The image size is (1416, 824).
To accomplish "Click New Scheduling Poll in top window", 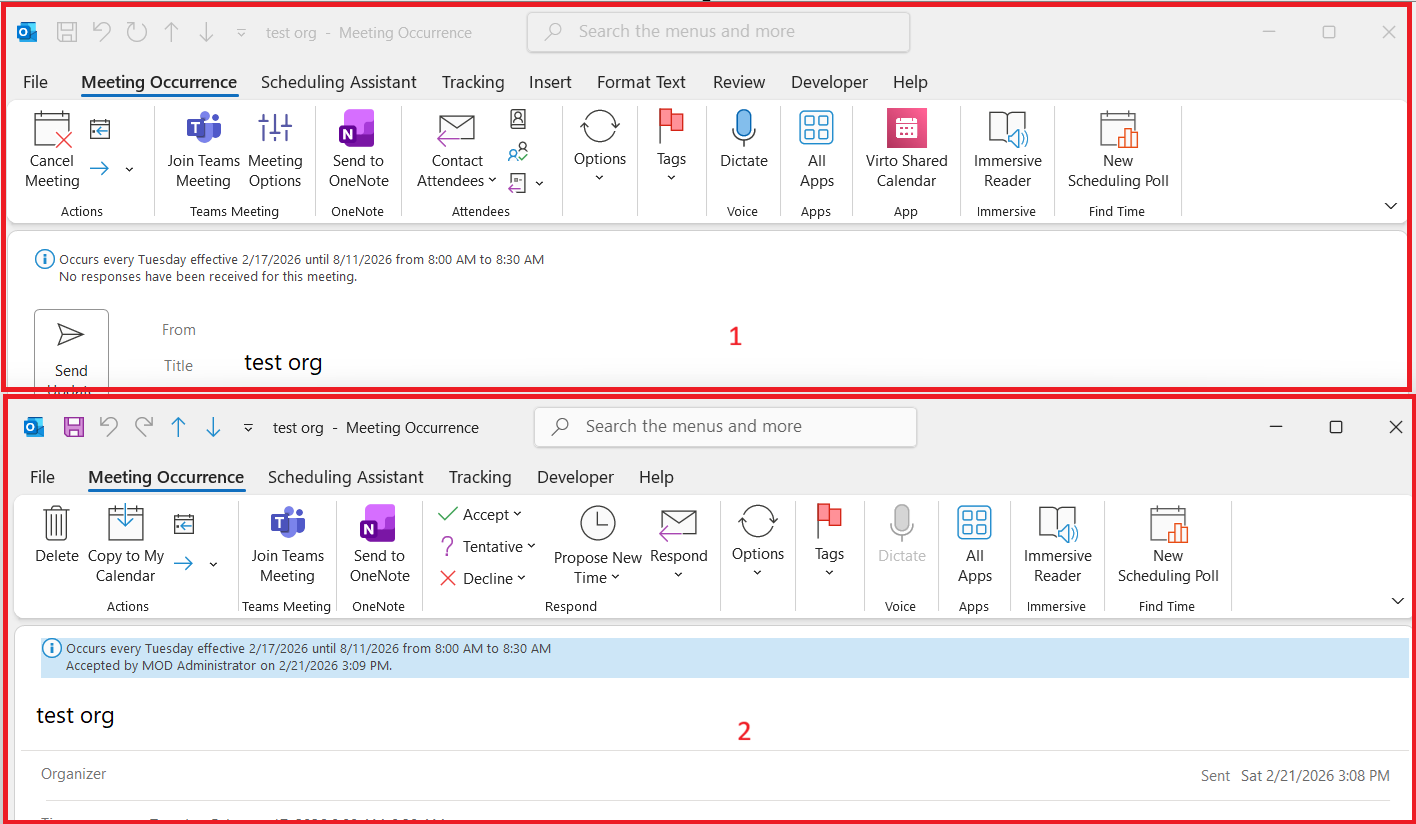I will [x=1118, y=150].
